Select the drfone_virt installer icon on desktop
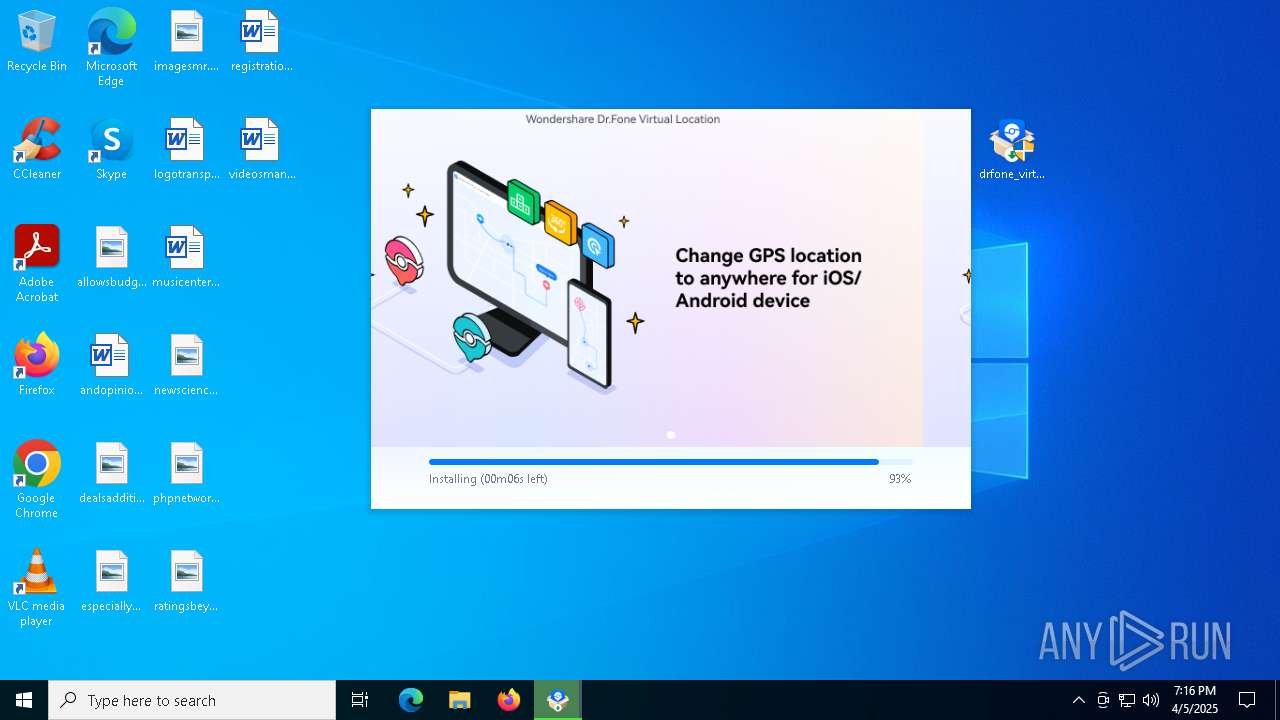This screenshot has width=1280, height=720. (1012, 150)
